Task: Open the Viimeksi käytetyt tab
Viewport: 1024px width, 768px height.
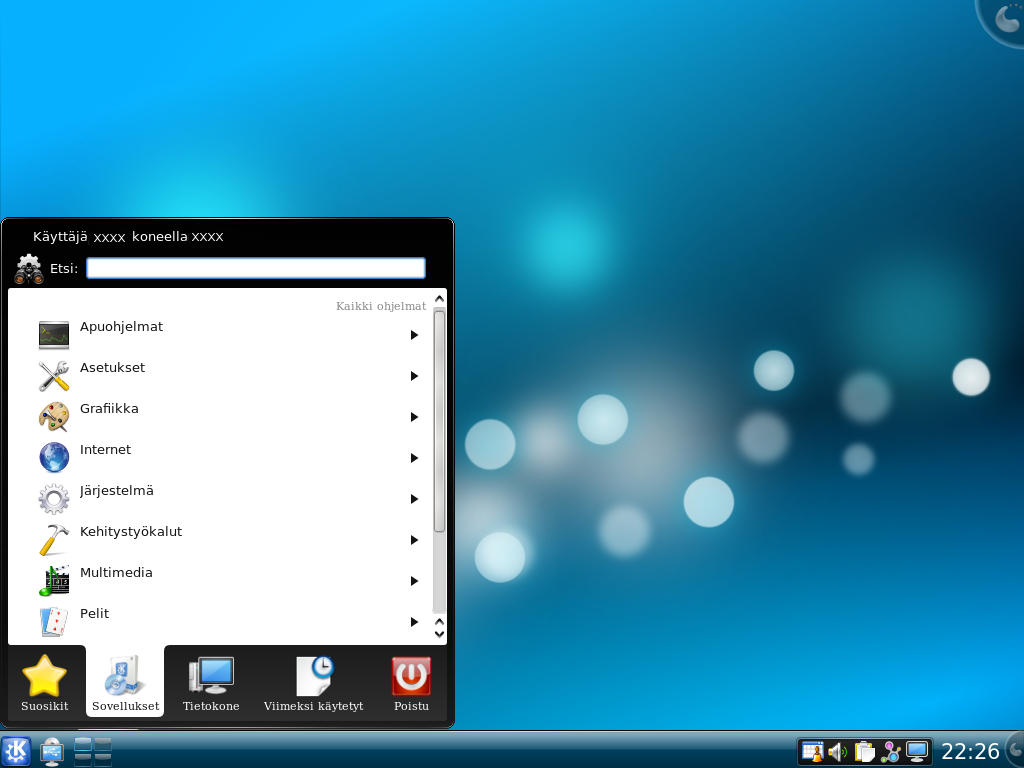Action: [313, 685]
